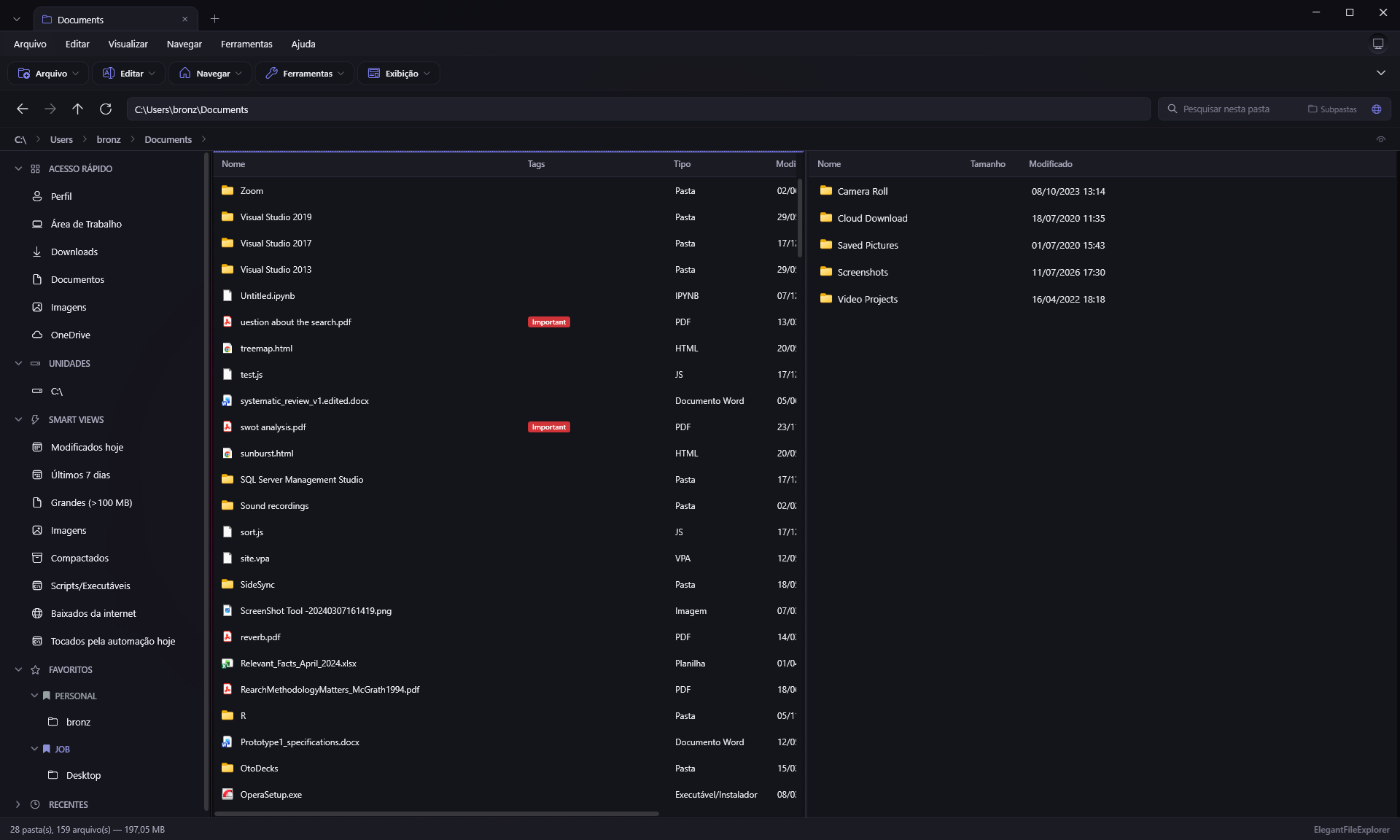Image resolution: width=1400 pixels, height=840 pixels.
Task: Select ScreenShot Tool png file icon
Action: (x=227, y=610)
